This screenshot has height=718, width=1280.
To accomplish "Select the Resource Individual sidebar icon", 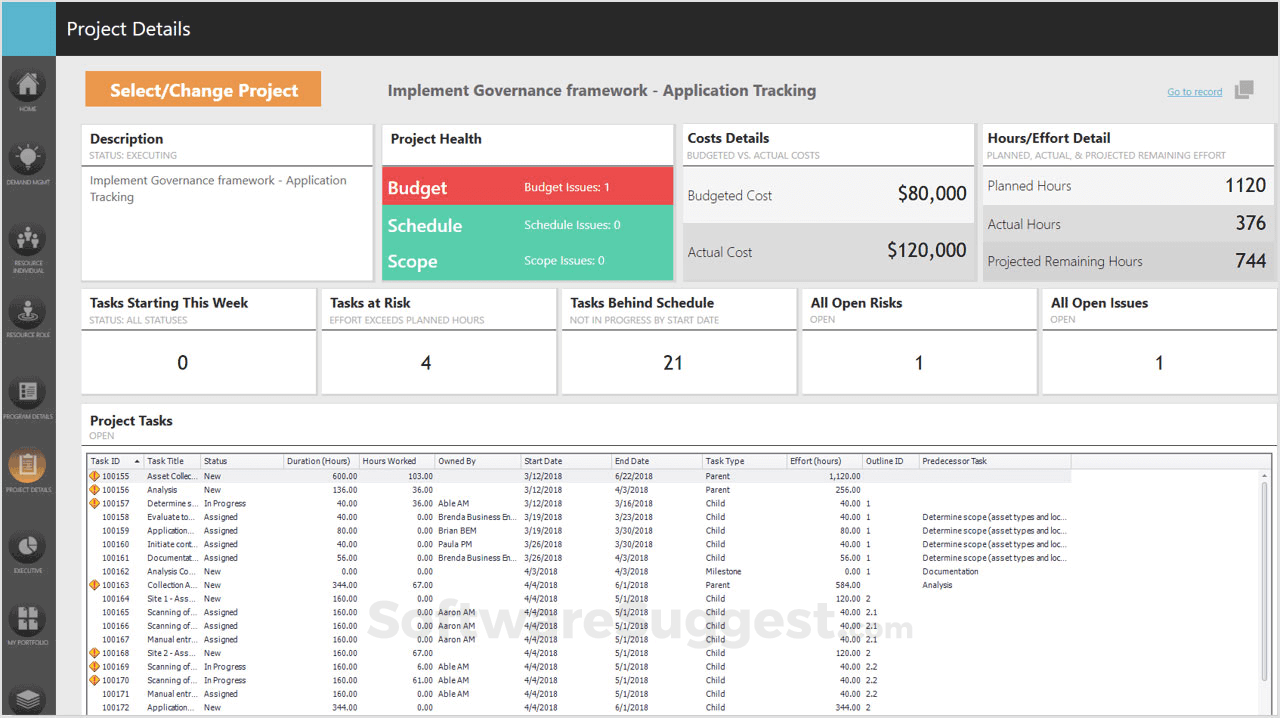I will pos(28,241).
